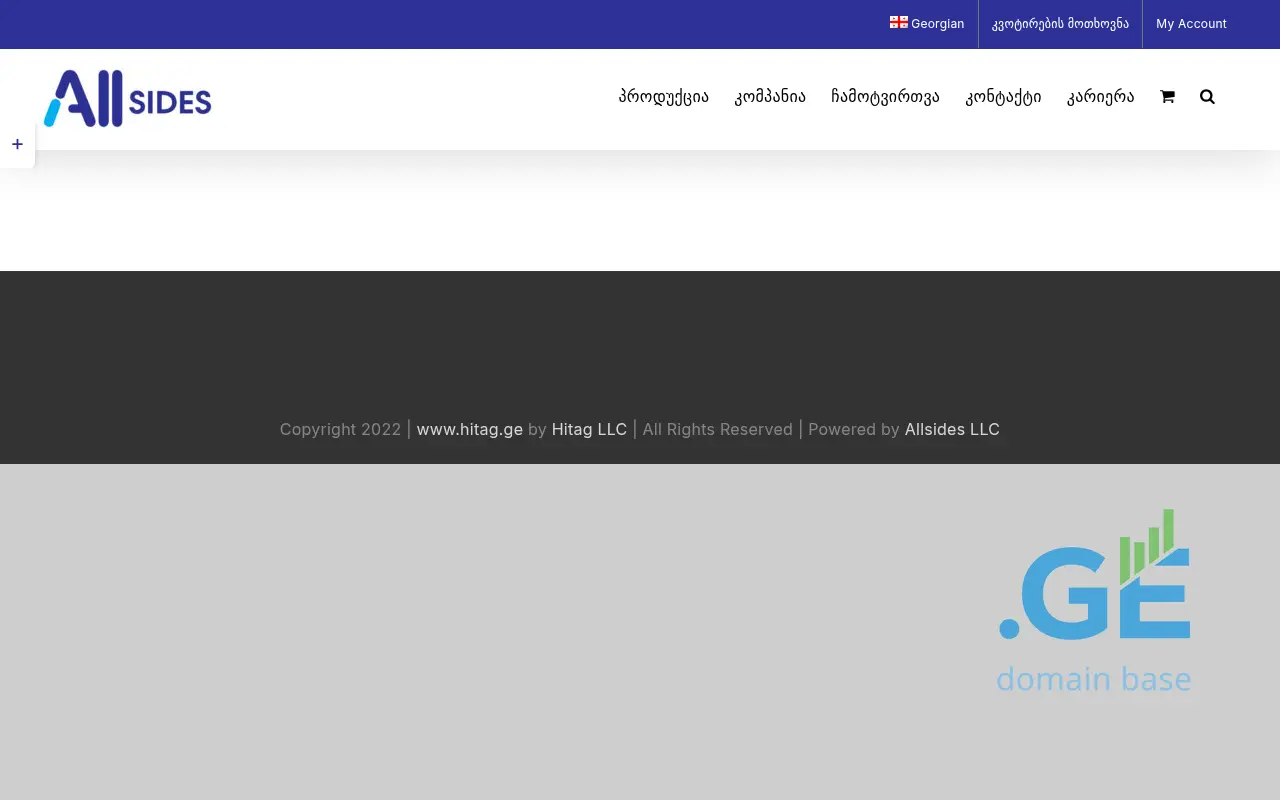Click the Hitag LLC footer link
Image resolution: width=1280 pixels, height=800 pixels.
(x=589, y=429)
